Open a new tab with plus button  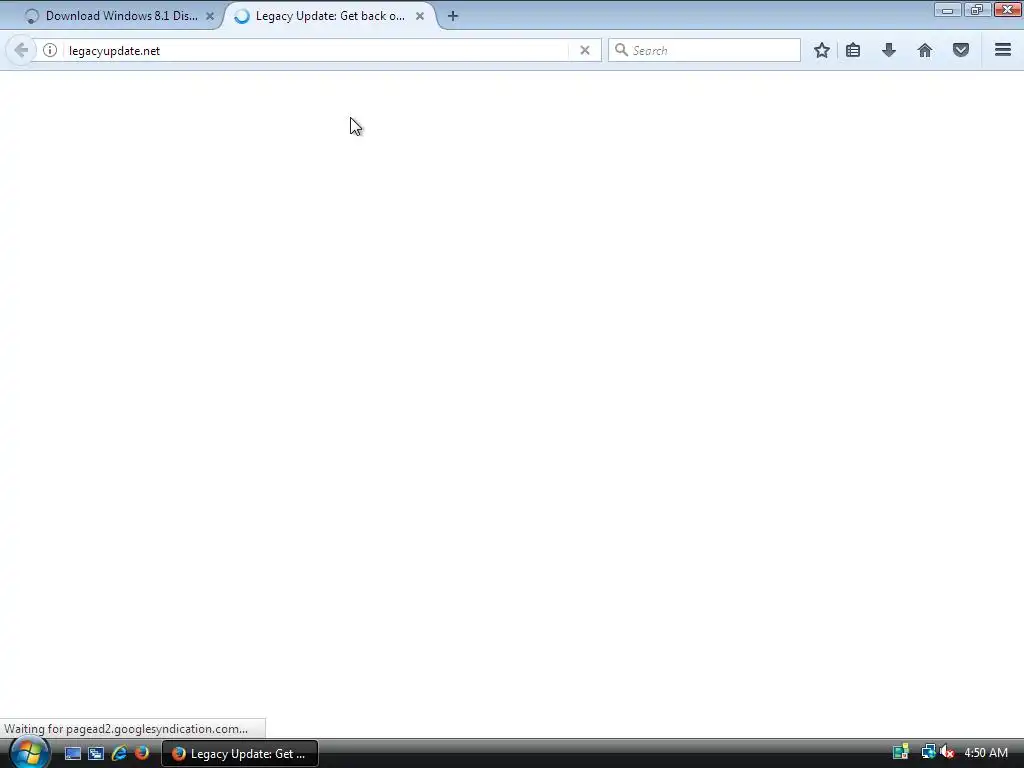[453, 16]
